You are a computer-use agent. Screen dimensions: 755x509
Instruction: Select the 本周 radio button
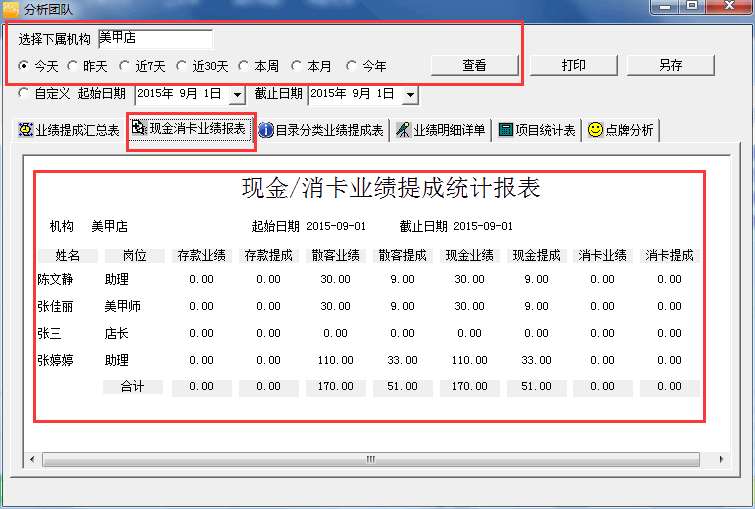pyautogui.click(x=243, y=65)
